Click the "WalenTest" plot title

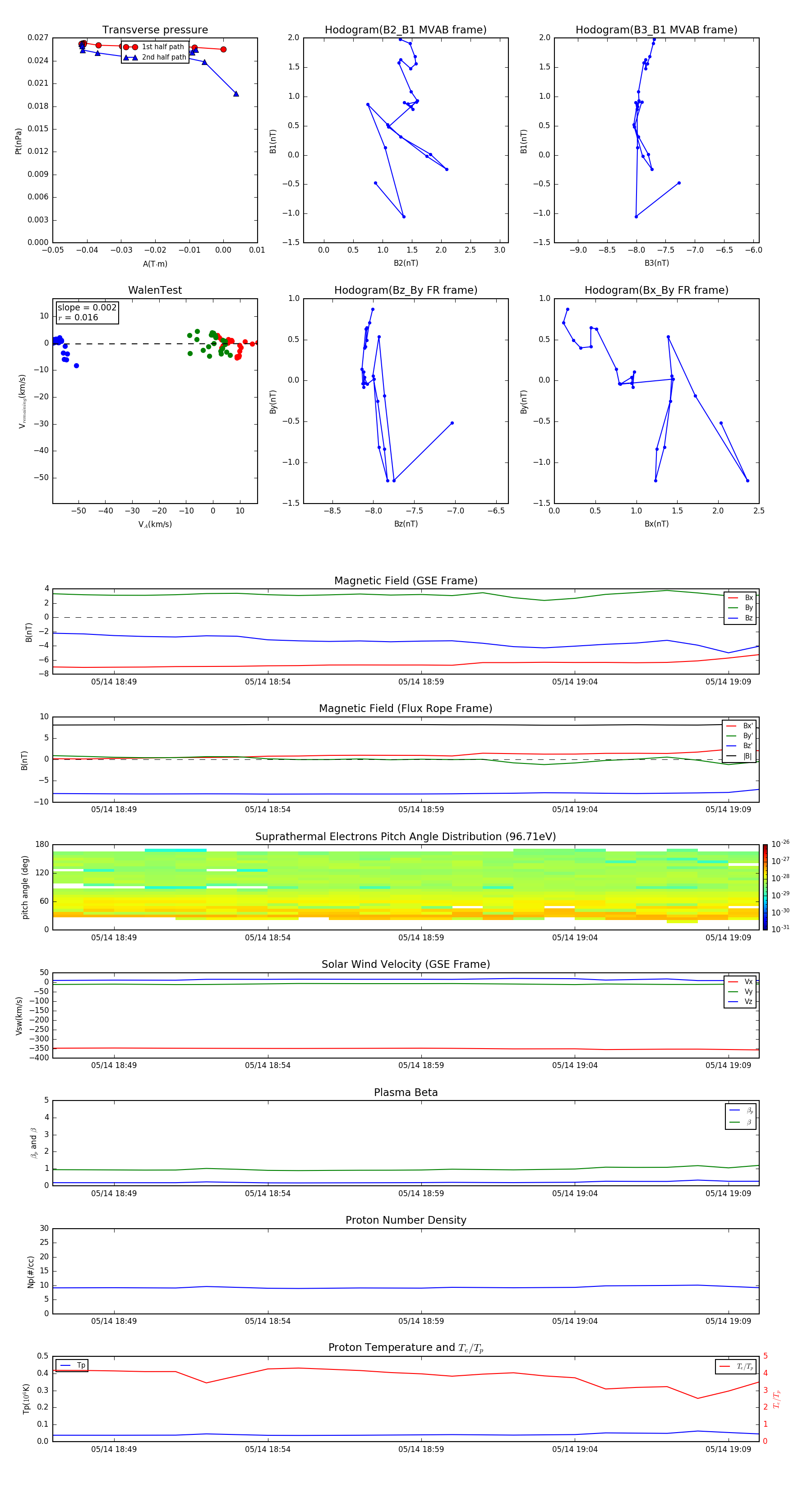(155, 290)
